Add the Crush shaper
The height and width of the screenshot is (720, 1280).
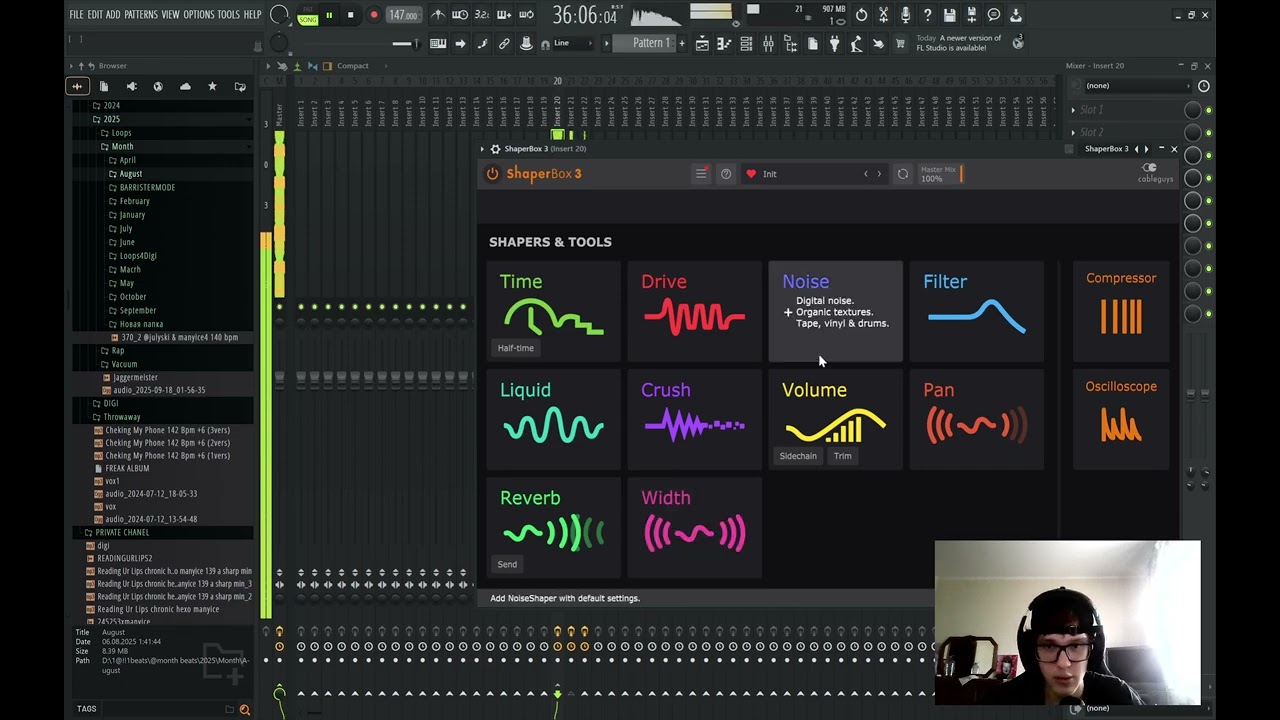pos(694,418)
